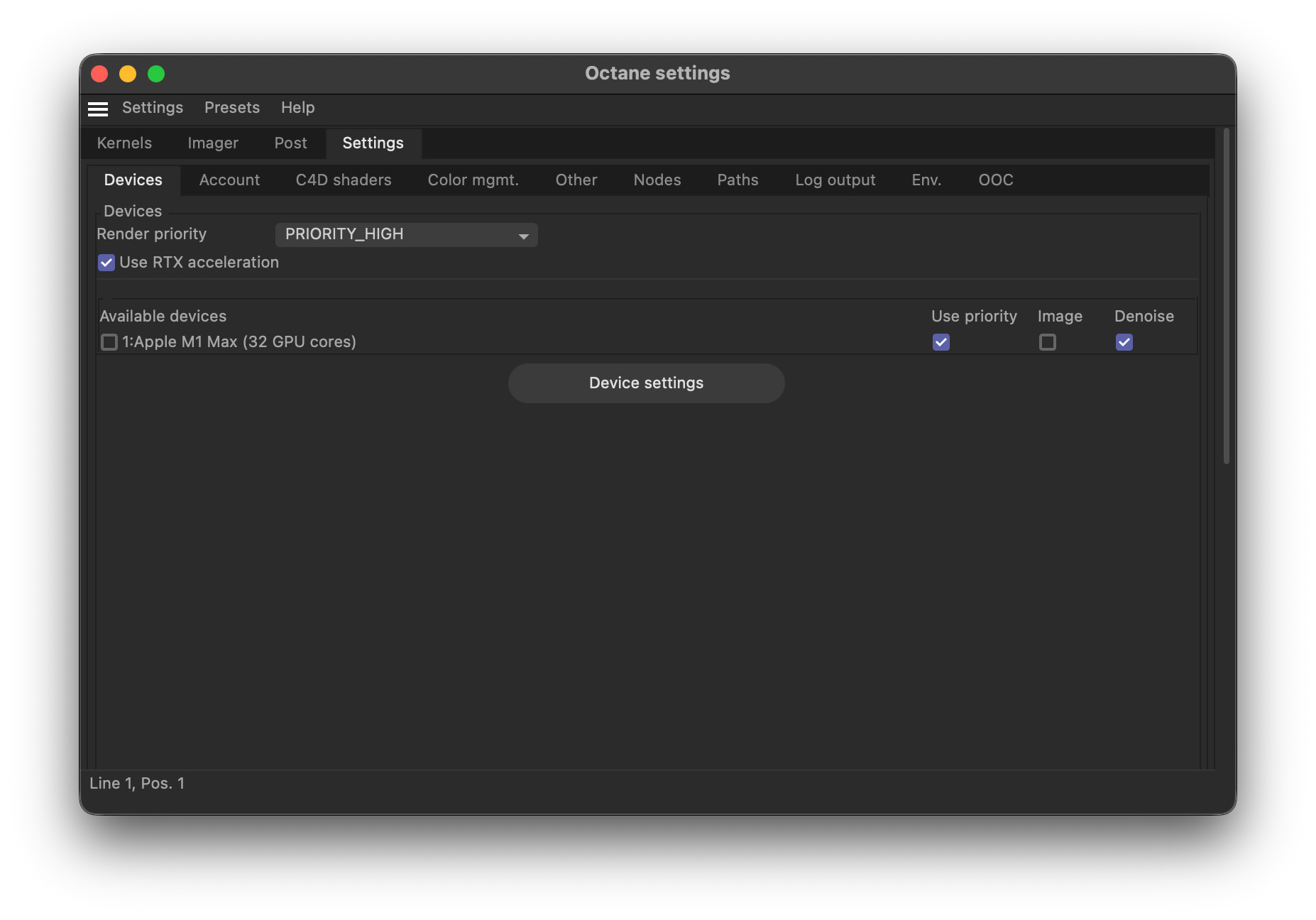This screenshot has width=1316, height=920.
Task: Open the Paths sub-tab
Action: click(x=738, y=180)
